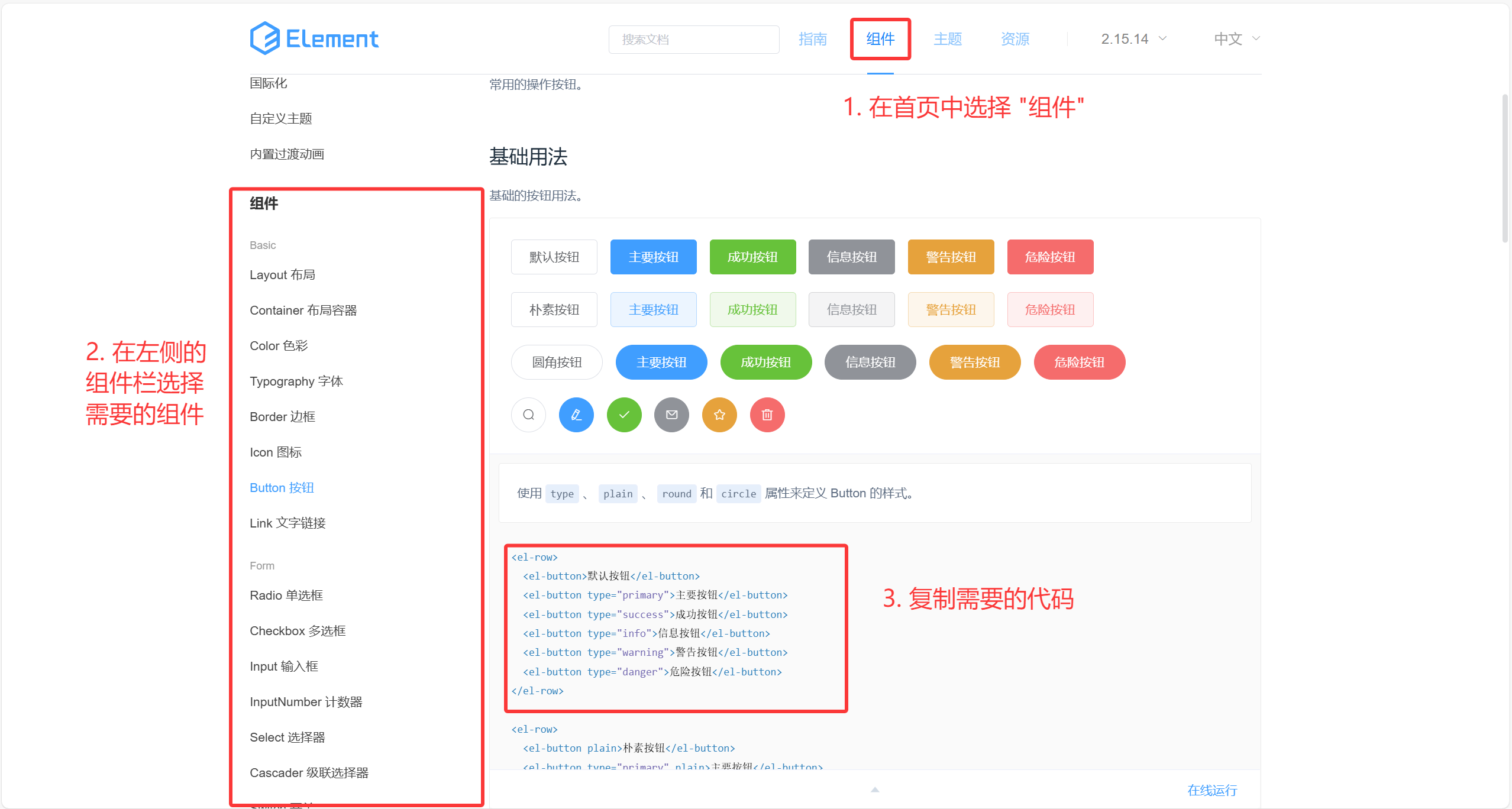Click the circular search icon button
The height and width of the screenshot is (809, 1512).
point(528,415)
